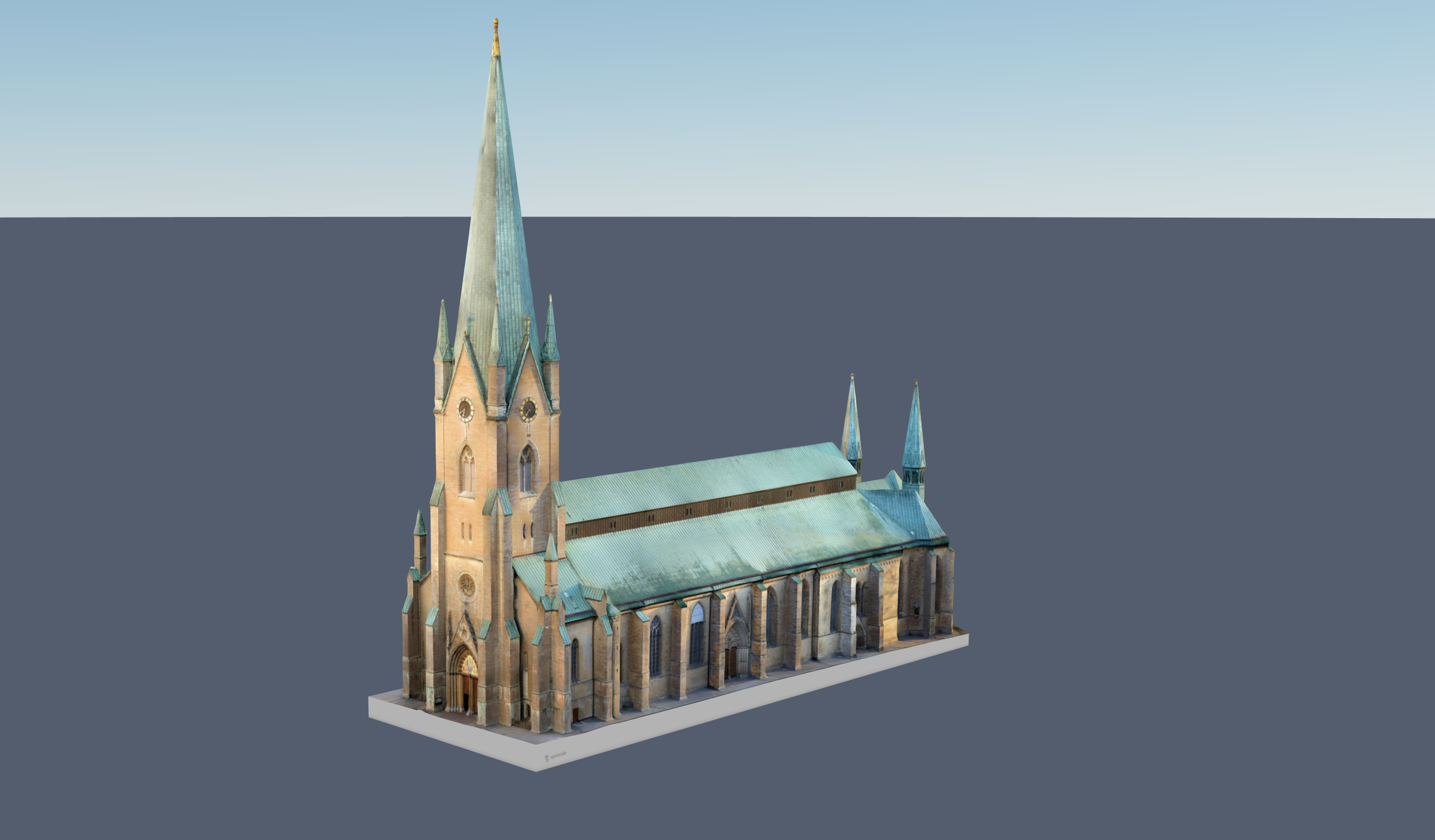Click the left corner pinnacle beside the spire
Screen dimensions: 1435x840
(x=443, y=333)
